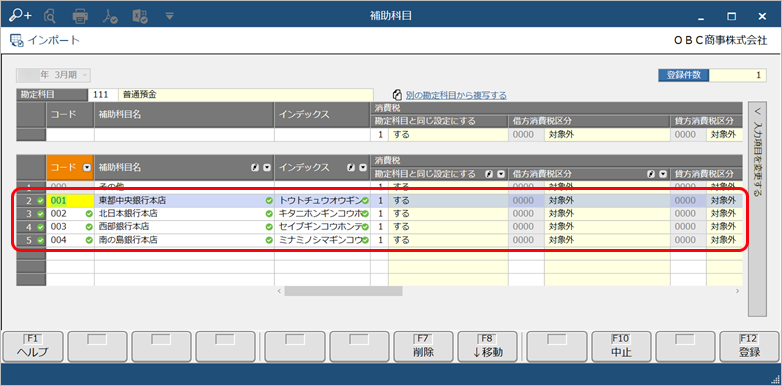Select the ミナミノシマギンコウ index cell

click(322, 240)
